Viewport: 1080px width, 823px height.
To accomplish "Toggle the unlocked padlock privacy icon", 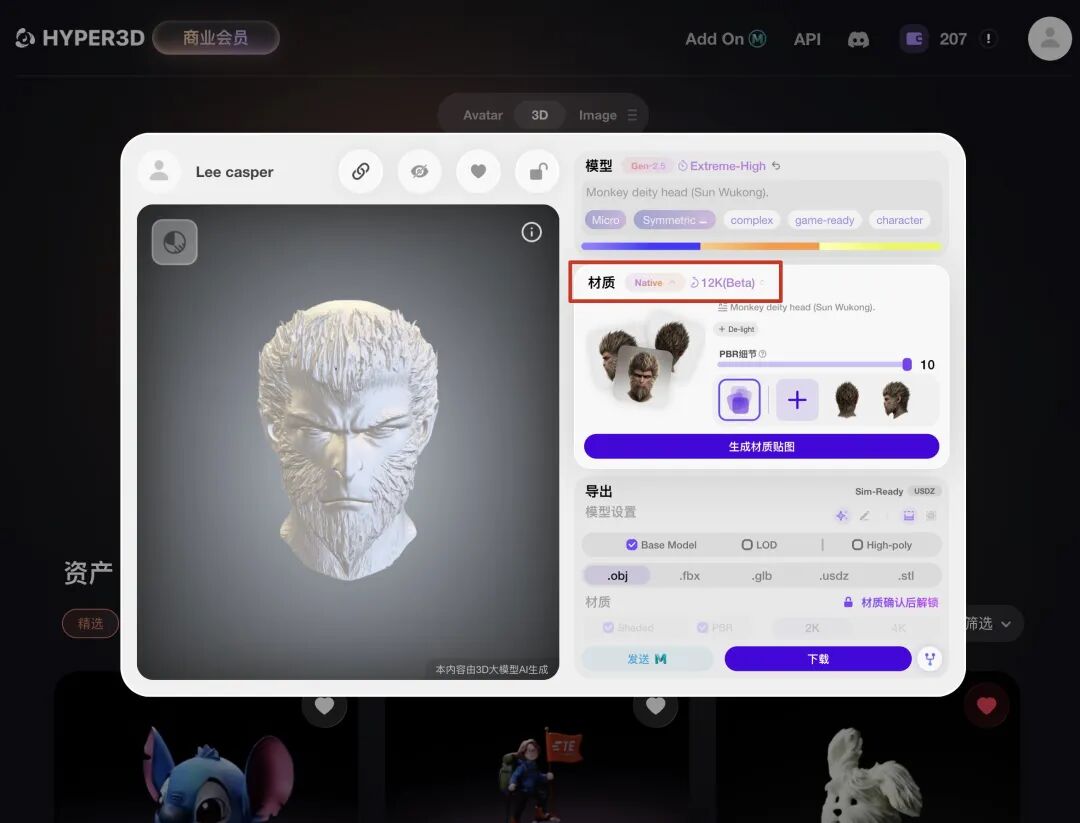I will point(537,171).
